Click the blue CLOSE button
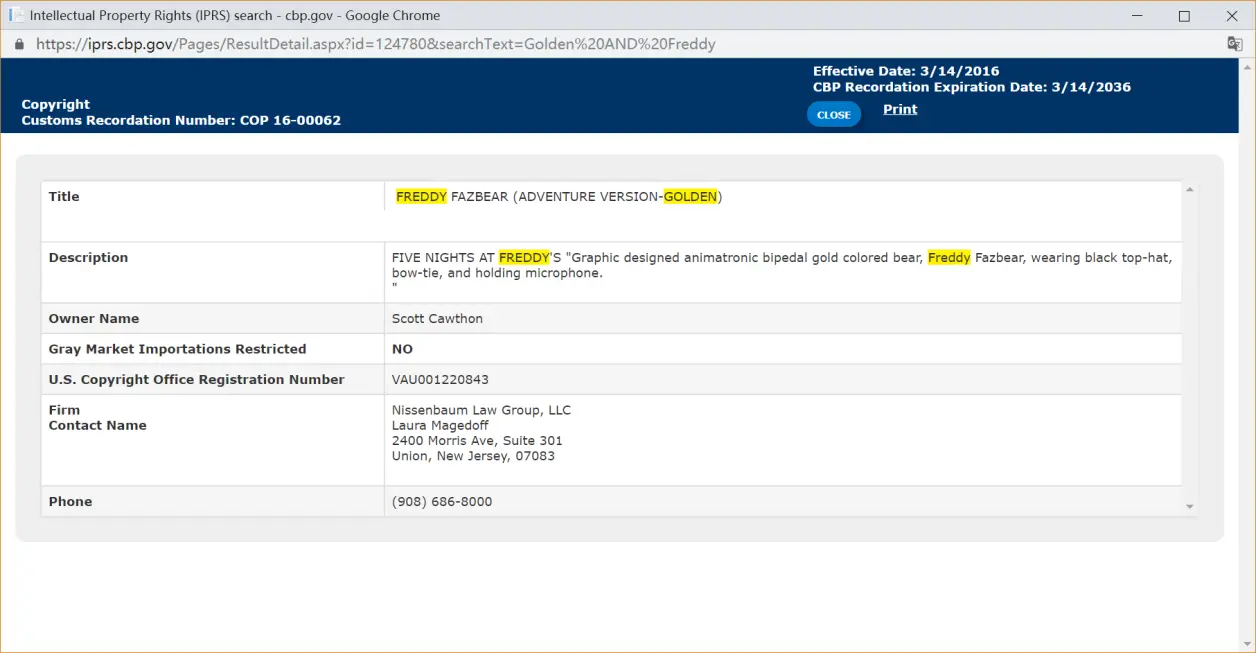The width and height of the screenshot is (1256, 653). tap(834, 115)
